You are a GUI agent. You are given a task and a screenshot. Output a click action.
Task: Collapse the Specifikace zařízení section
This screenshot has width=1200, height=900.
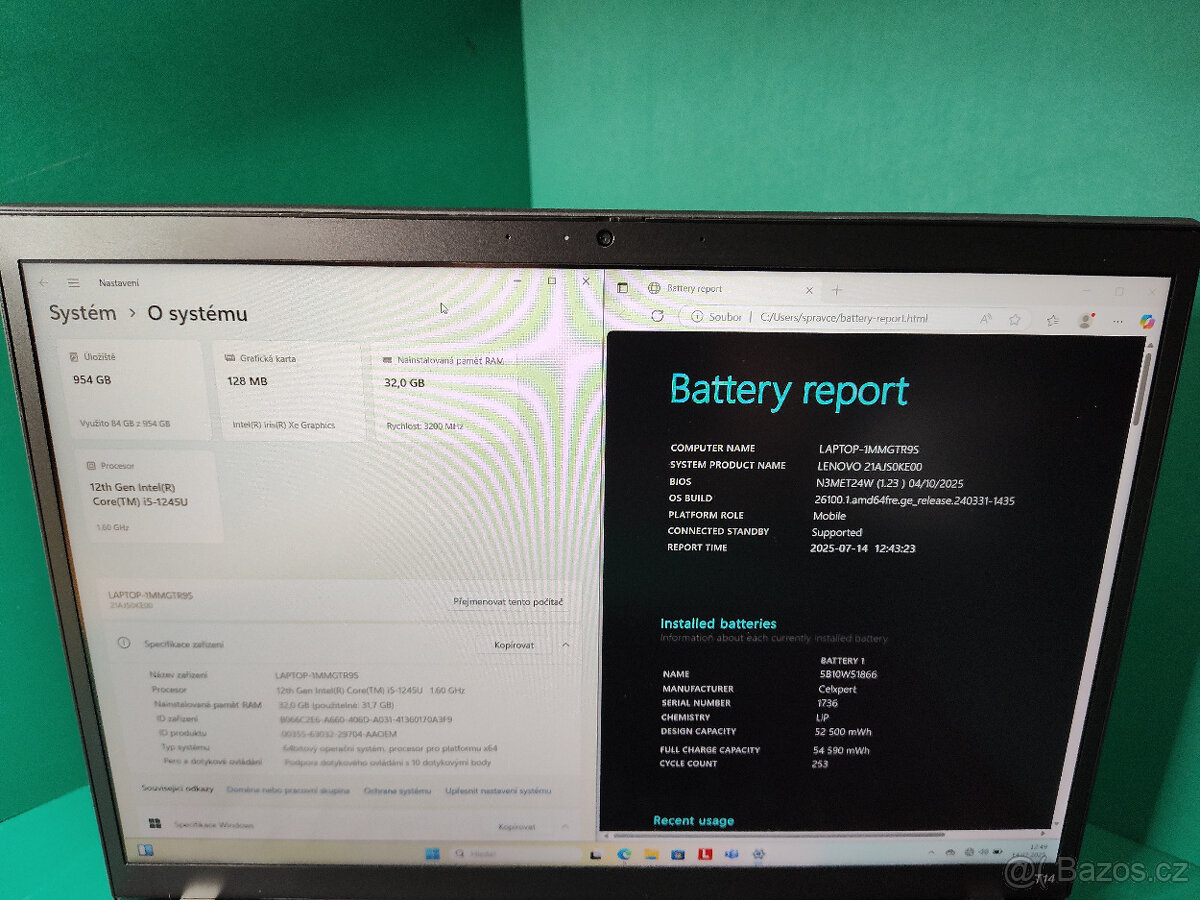(565, 645)
